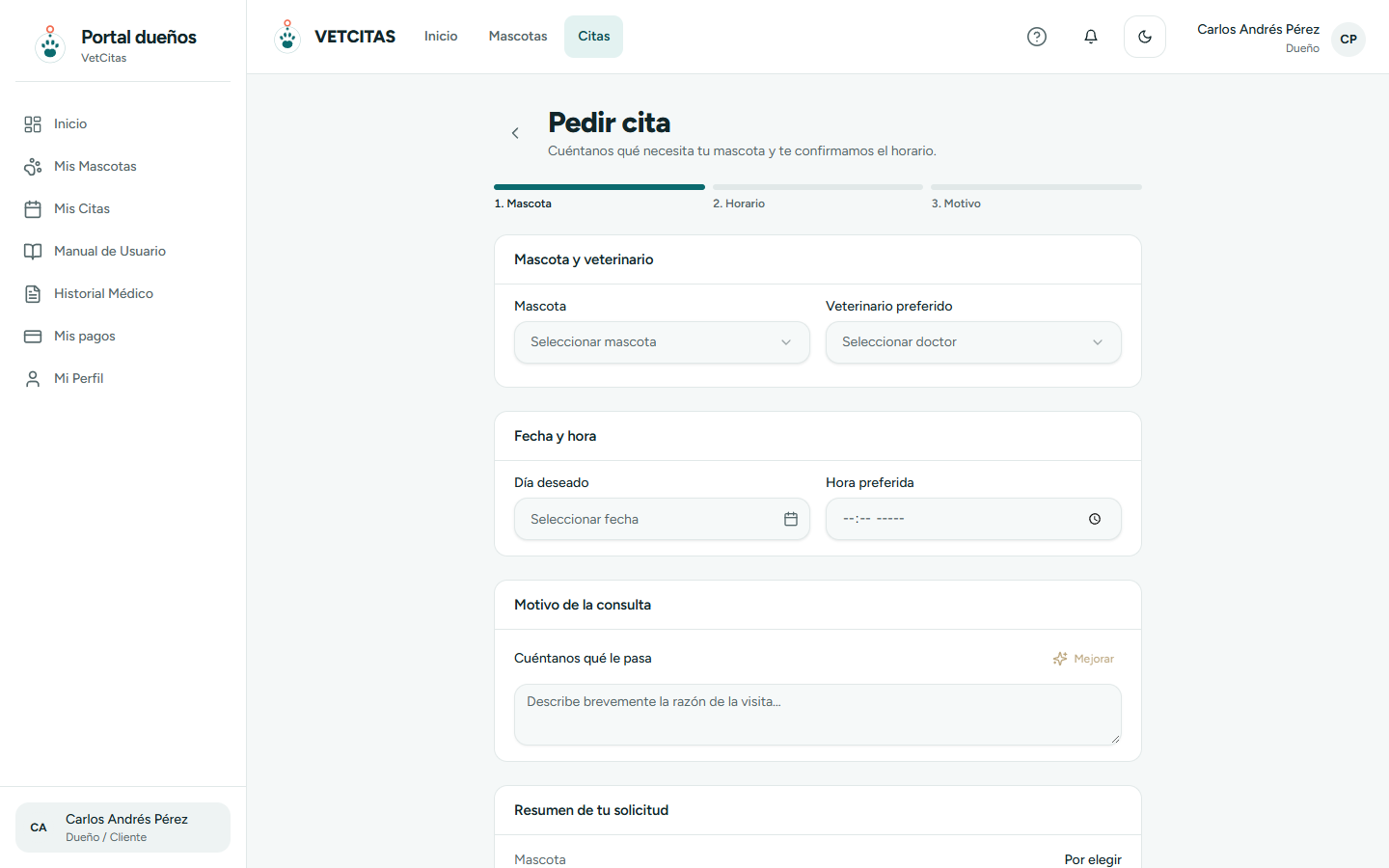The image size is (1389, 868).
Task: Open Mascotas in the top navigation
Action: click(x=518, y=37)
